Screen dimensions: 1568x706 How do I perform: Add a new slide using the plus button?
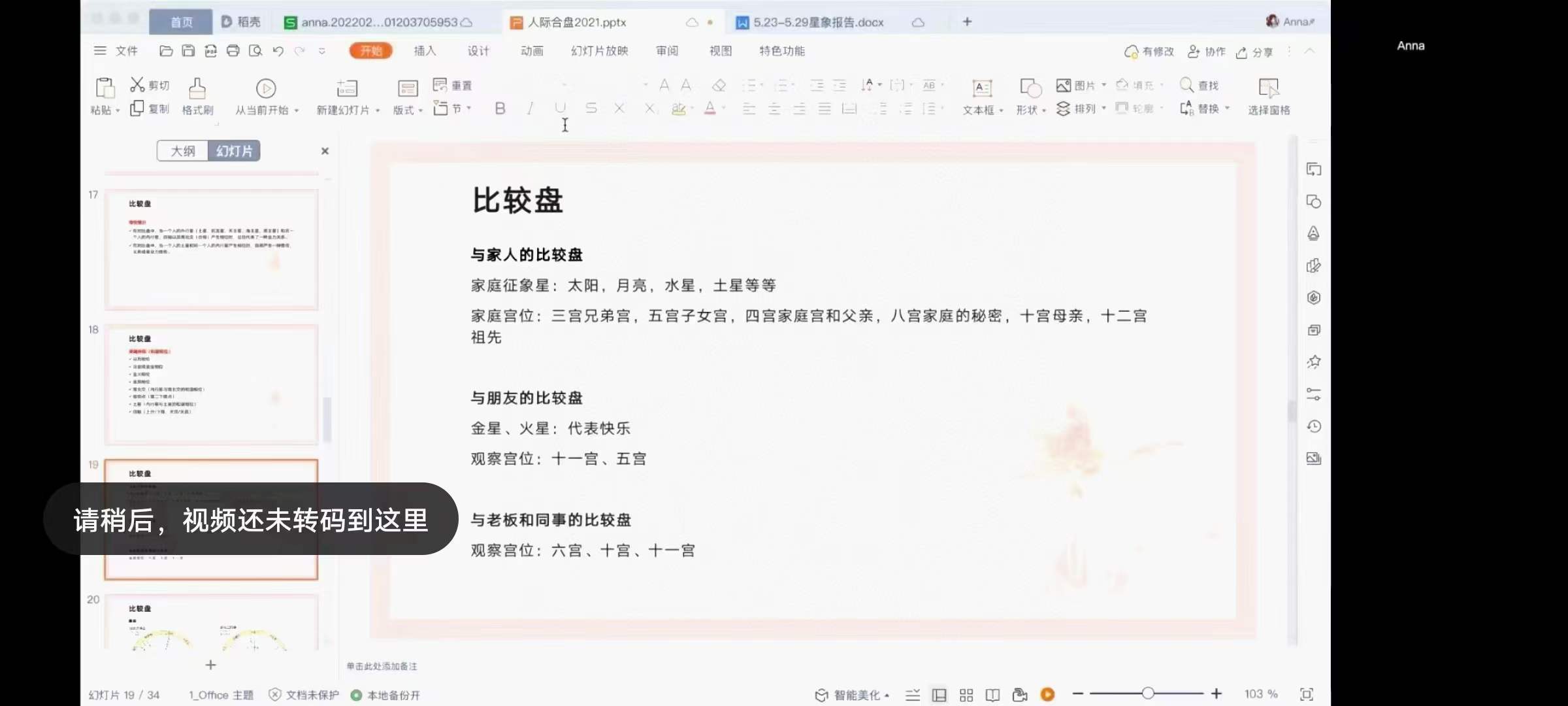[210, 665]
